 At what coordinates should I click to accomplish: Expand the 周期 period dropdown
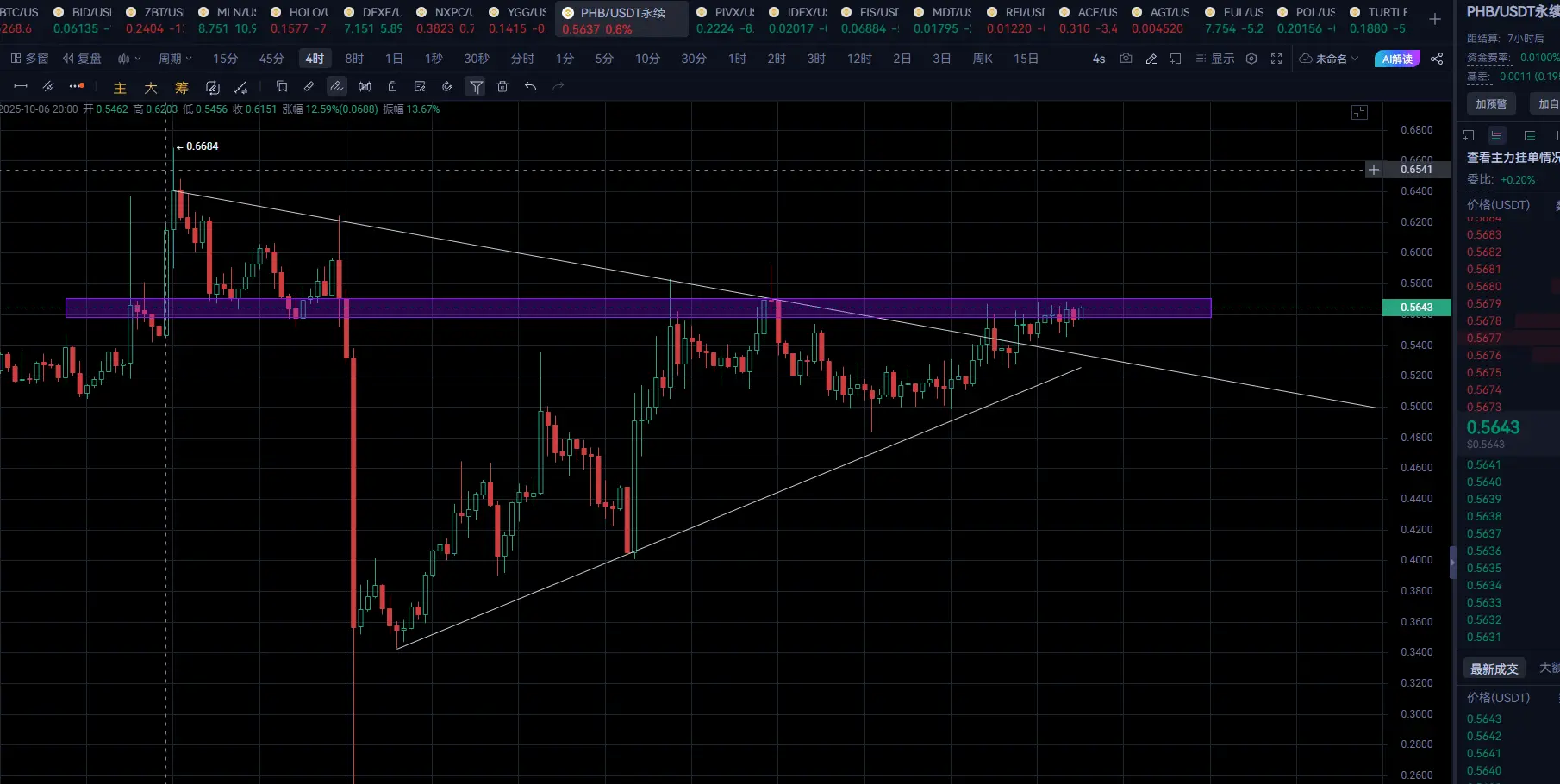pos(175,59)
